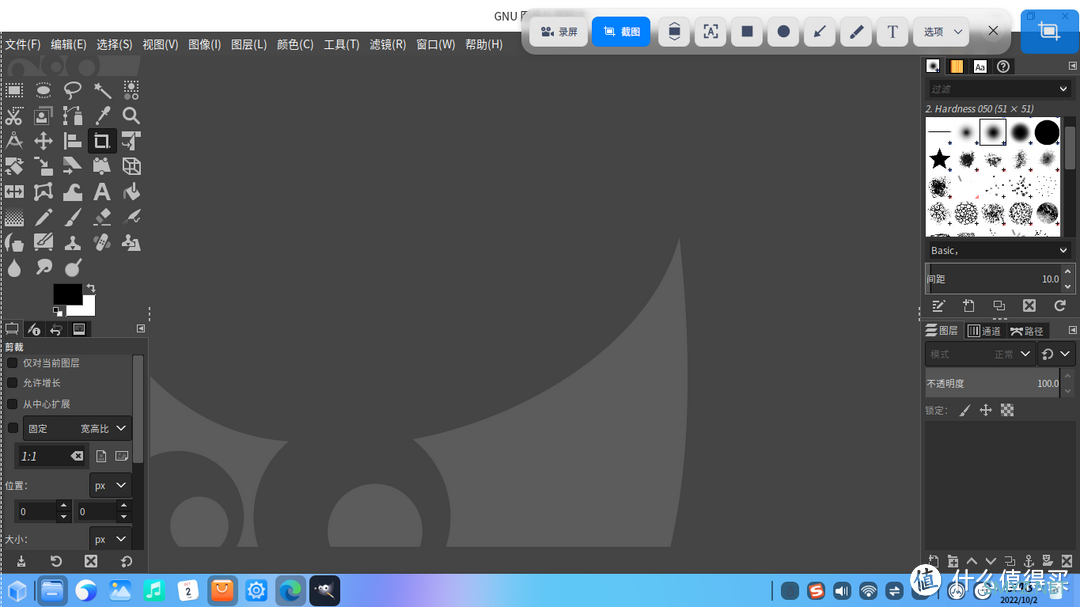Screen dimensions: 1080x607
Task: Open the layer 模式 dropdown
Action: point(979,354)
